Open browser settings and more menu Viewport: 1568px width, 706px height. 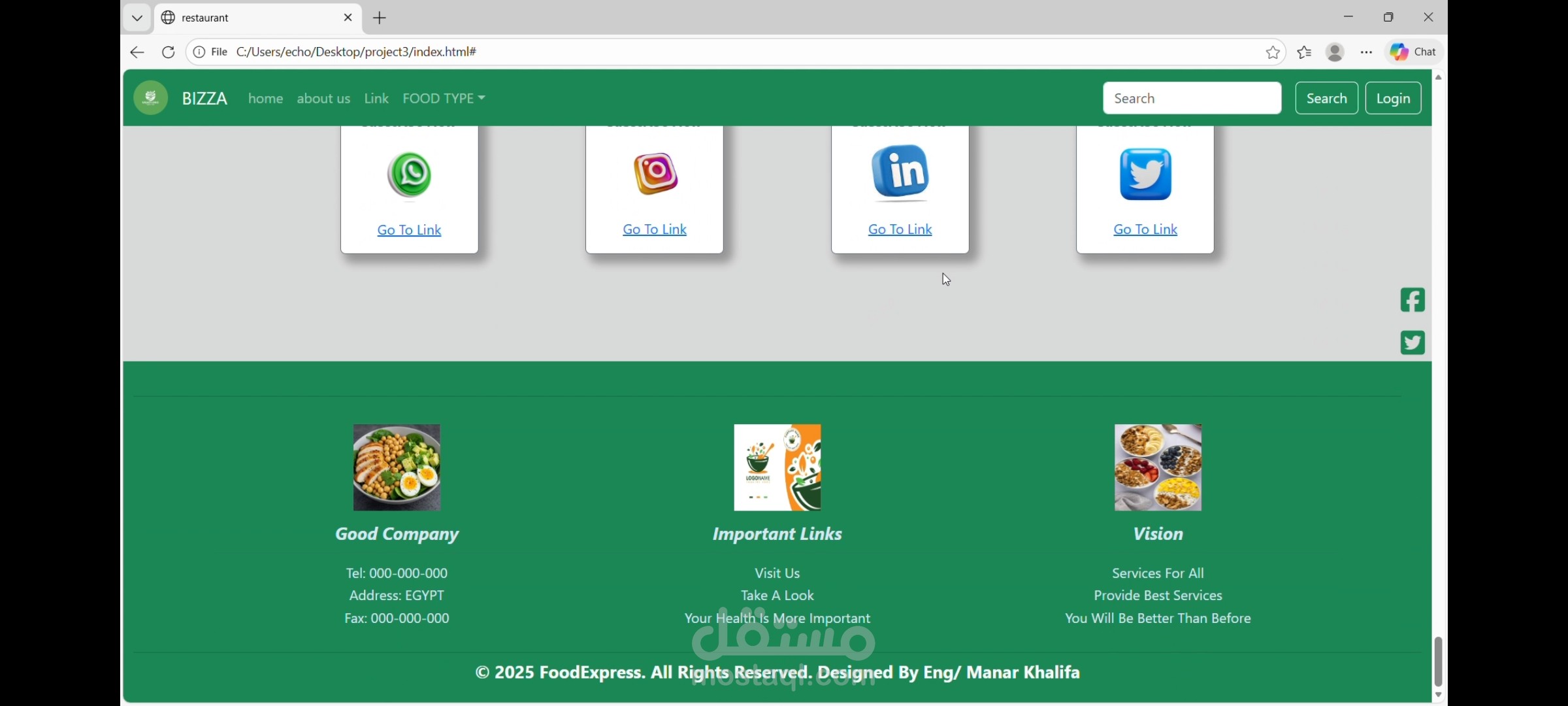tap(1366, 52)
